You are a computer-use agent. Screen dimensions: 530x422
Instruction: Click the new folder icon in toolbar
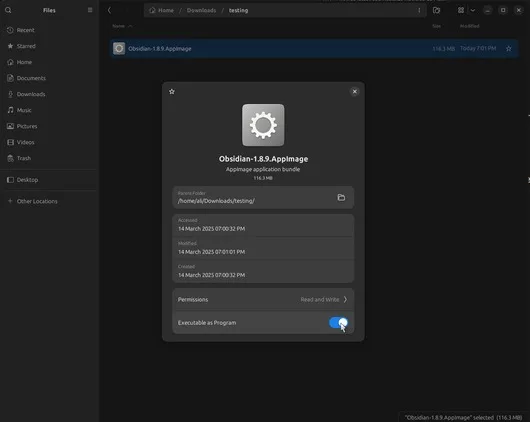pos(436,10)
